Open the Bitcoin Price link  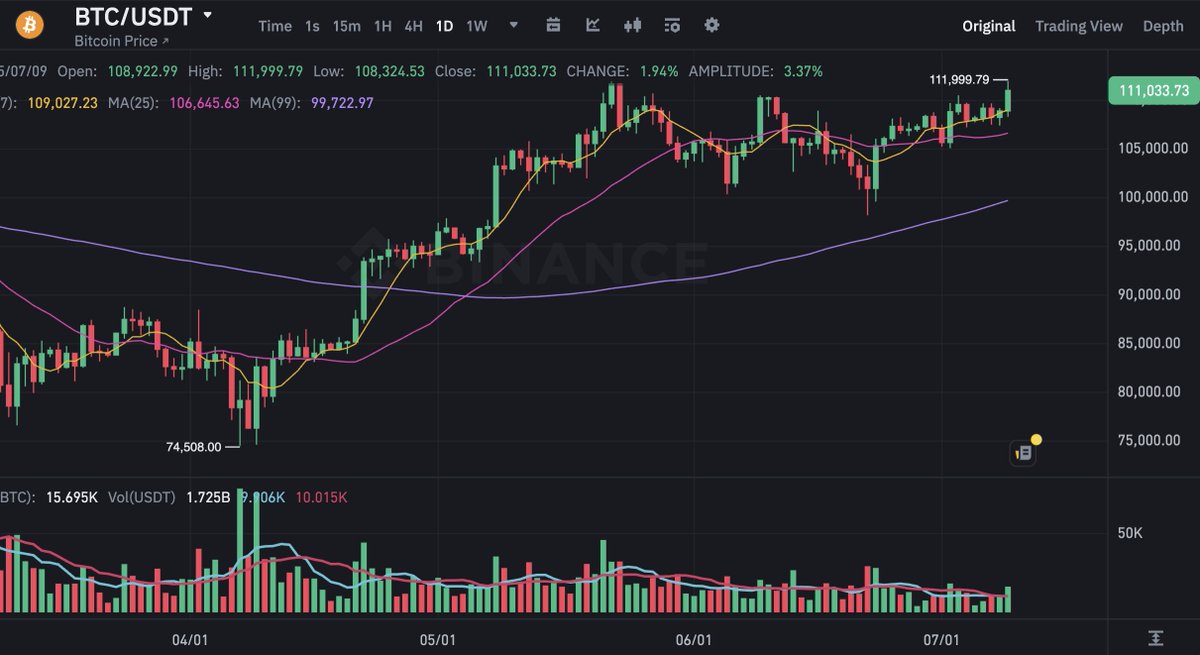point(122,41)
